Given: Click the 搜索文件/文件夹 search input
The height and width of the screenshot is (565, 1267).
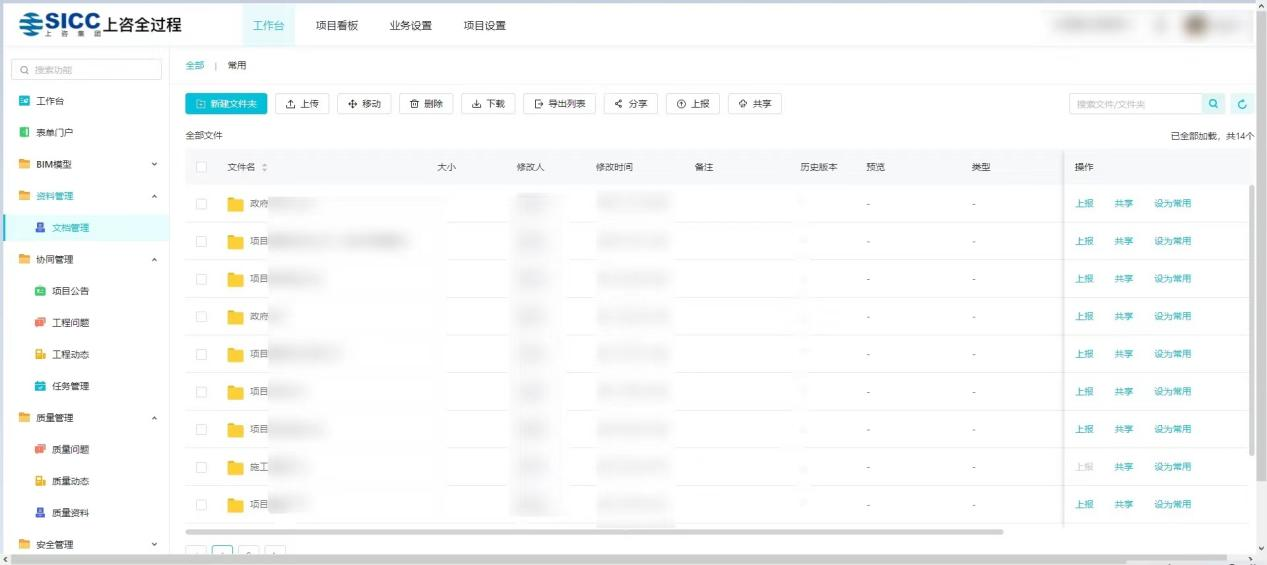Looking at the screenshot, I should (x=1134, y=104).
